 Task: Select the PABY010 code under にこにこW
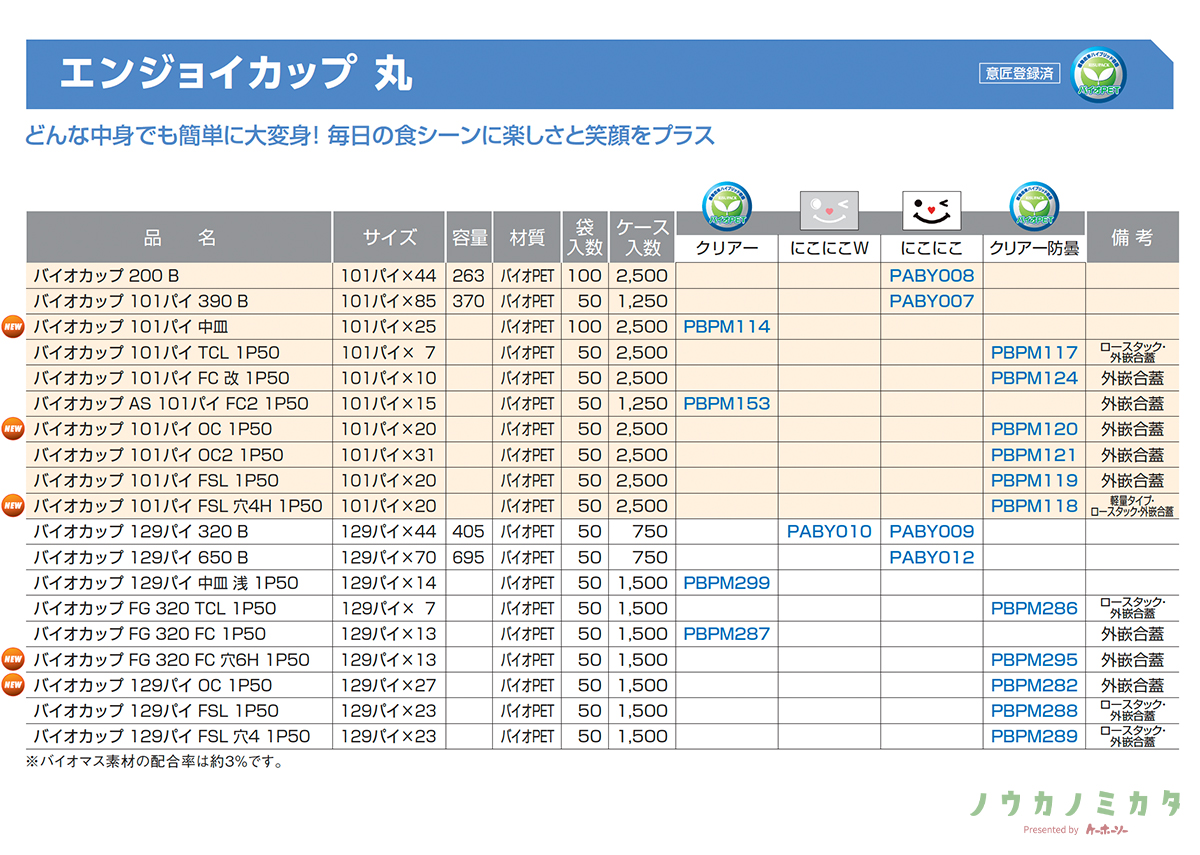click(x=829, y=532)
